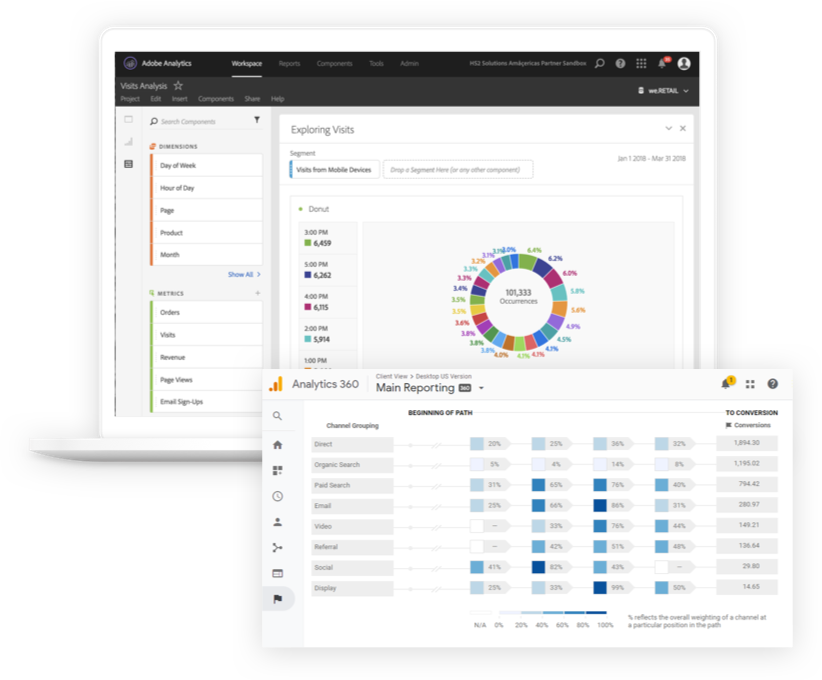Image resolution: width=822 pixels, height=680 pixels.
Task: Select the Orders metric
Action: tap(207, 312)
